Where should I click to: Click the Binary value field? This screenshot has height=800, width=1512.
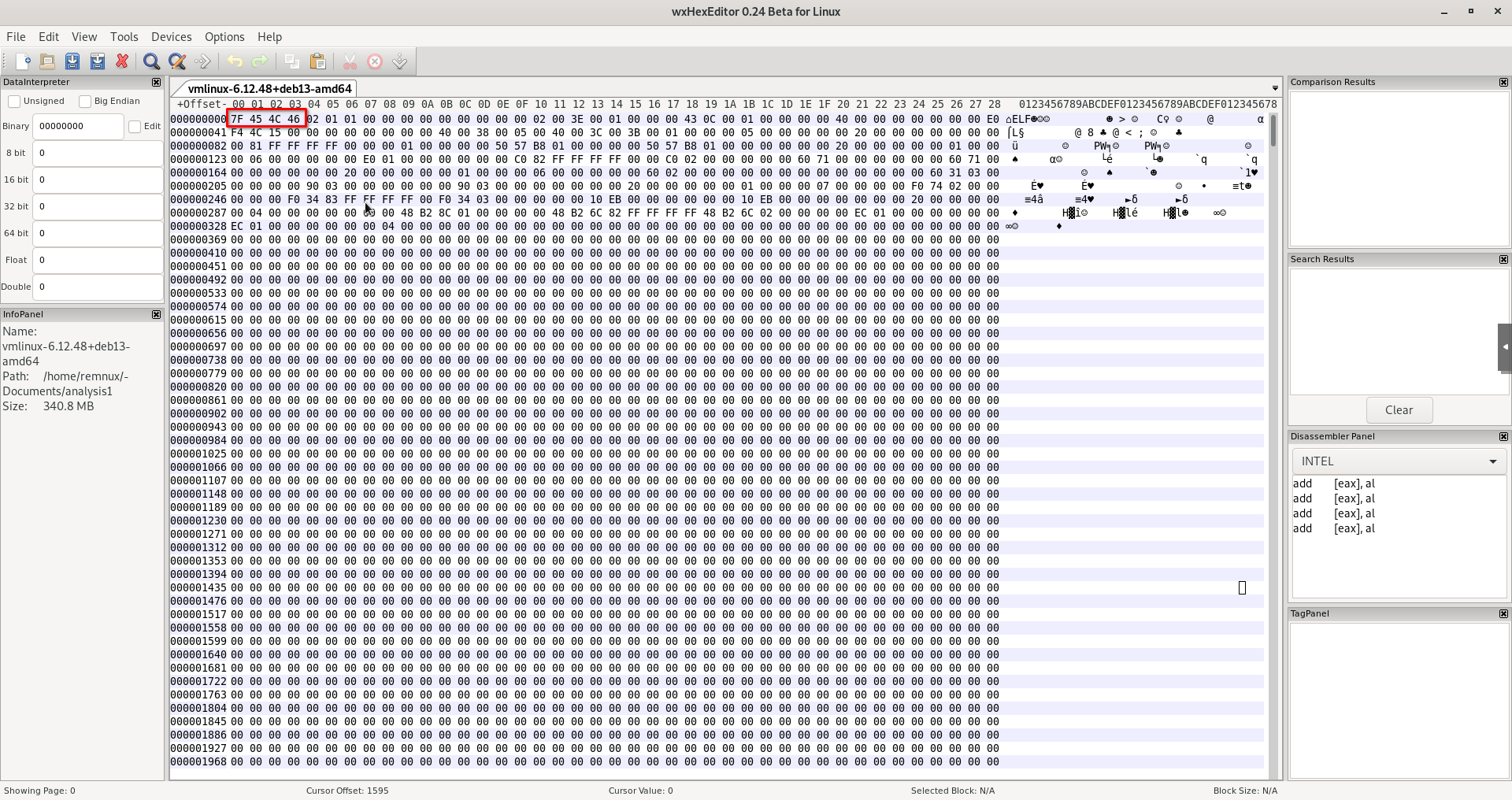click(78, 127)
